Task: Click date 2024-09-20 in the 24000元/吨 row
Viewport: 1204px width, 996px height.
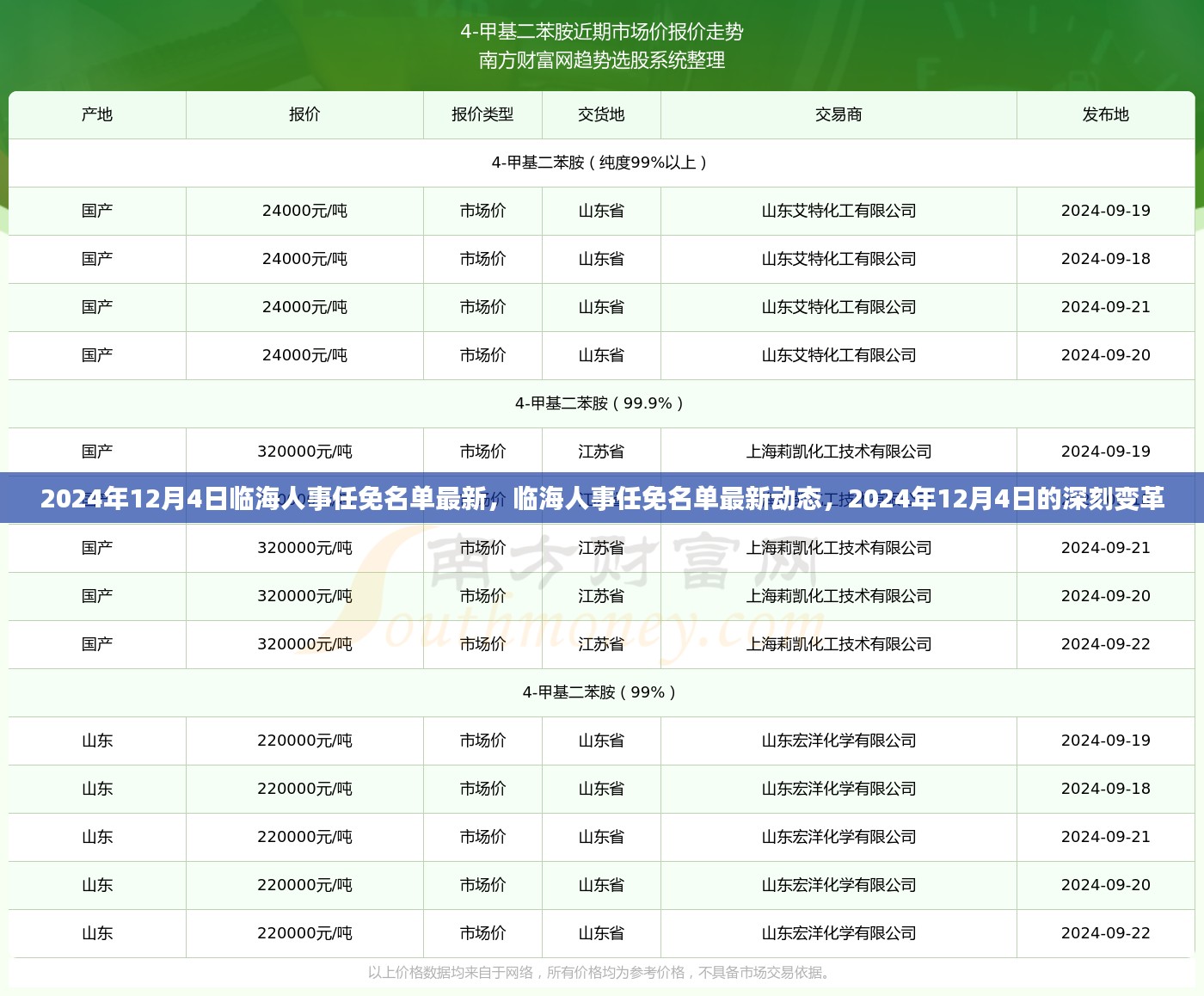Action: (x=1106, y=355)
